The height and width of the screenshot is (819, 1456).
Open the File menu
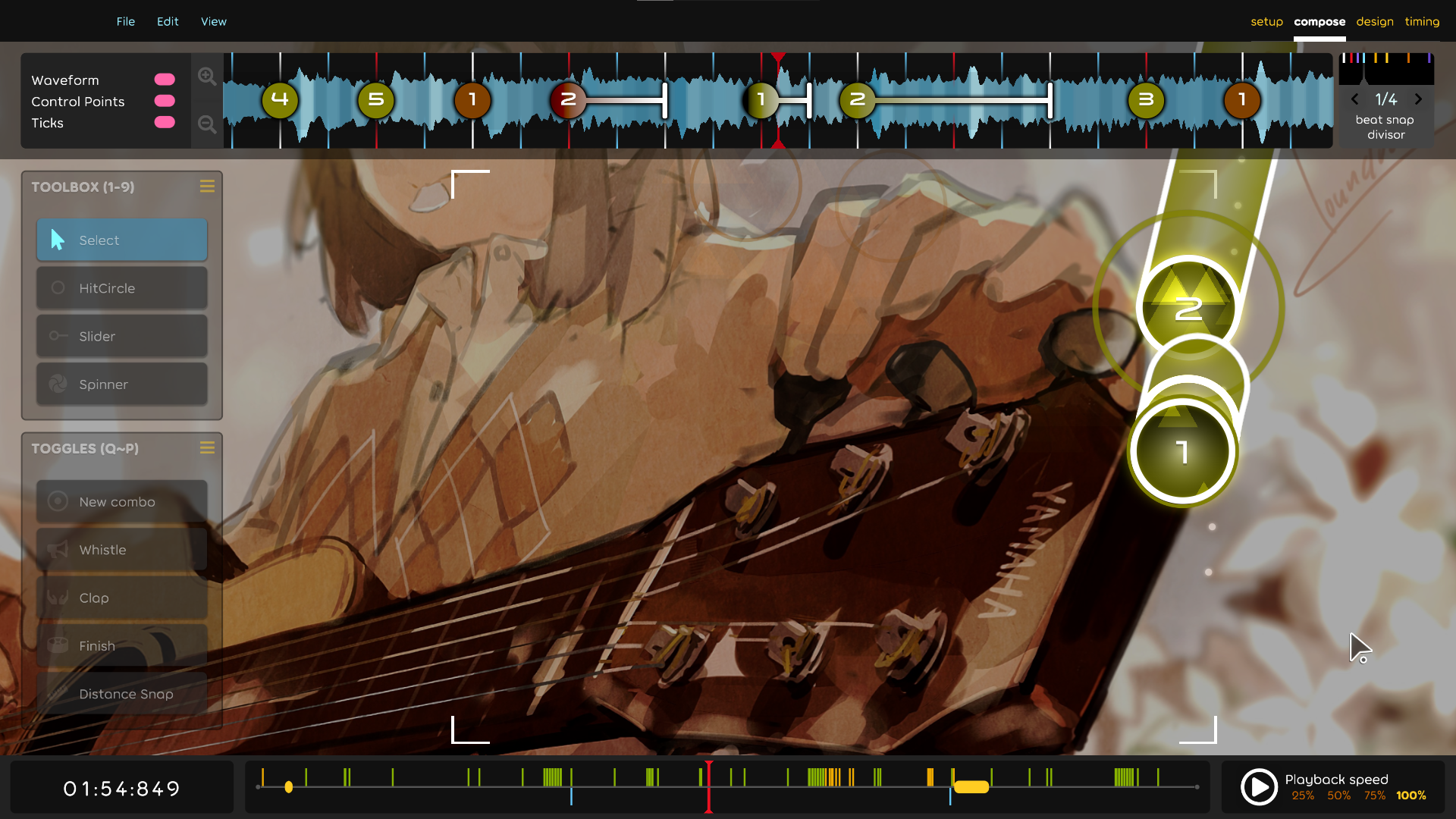tap(126, 21)
